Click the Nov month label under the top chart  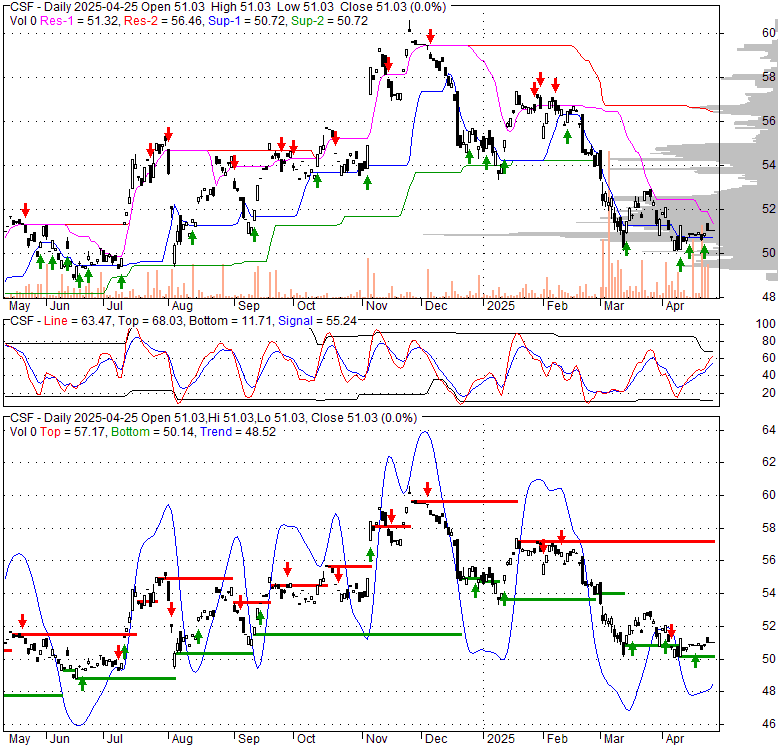[377, 306]
